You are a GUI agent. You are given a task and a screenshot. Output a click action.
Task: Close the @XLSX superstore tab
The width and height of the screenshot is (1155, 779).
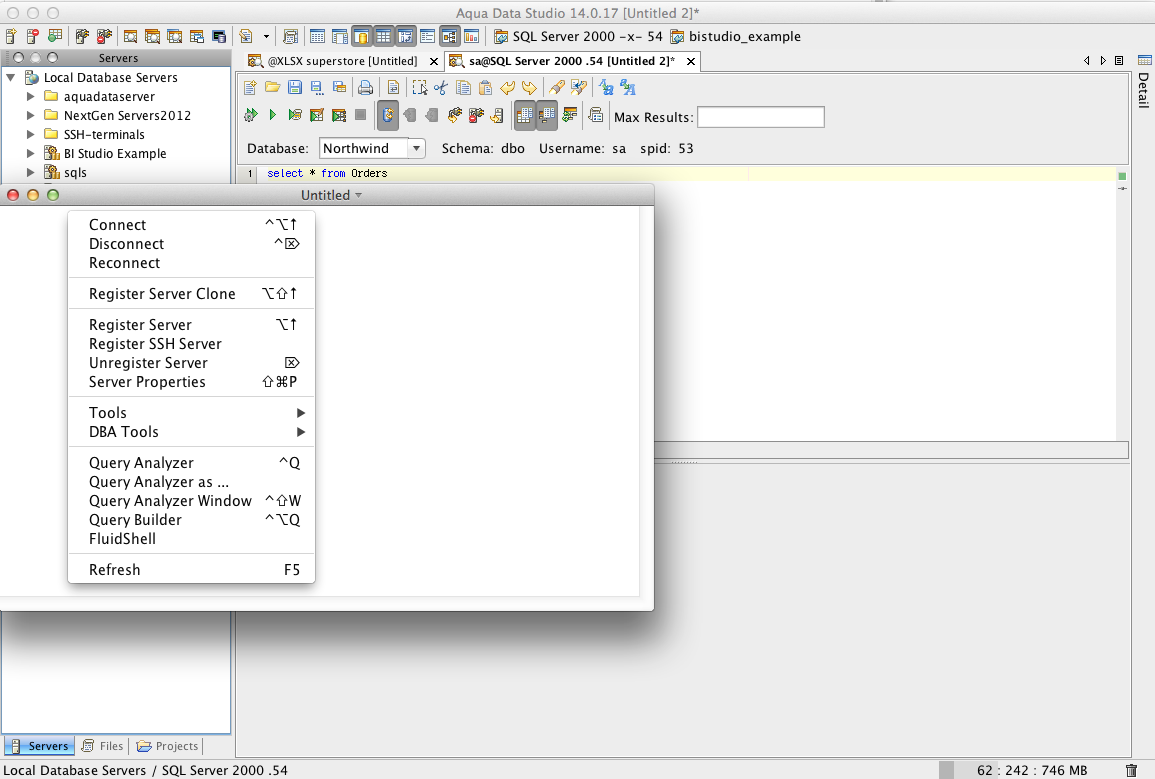coord(434,61)
